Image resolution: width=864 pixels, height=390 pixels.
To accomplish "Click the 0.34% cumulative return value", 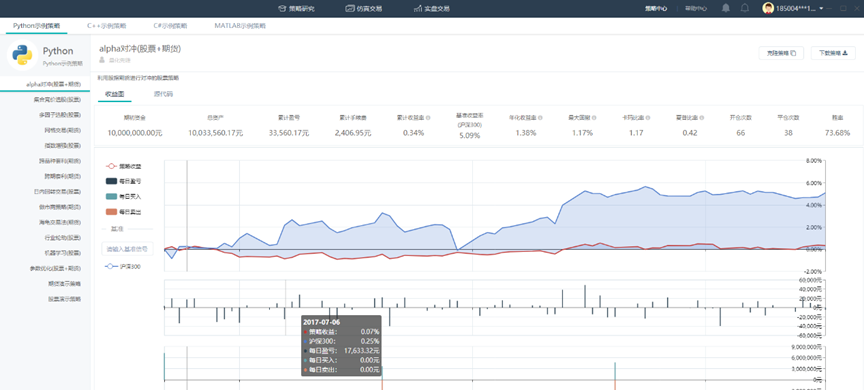I will click(414, 133).
